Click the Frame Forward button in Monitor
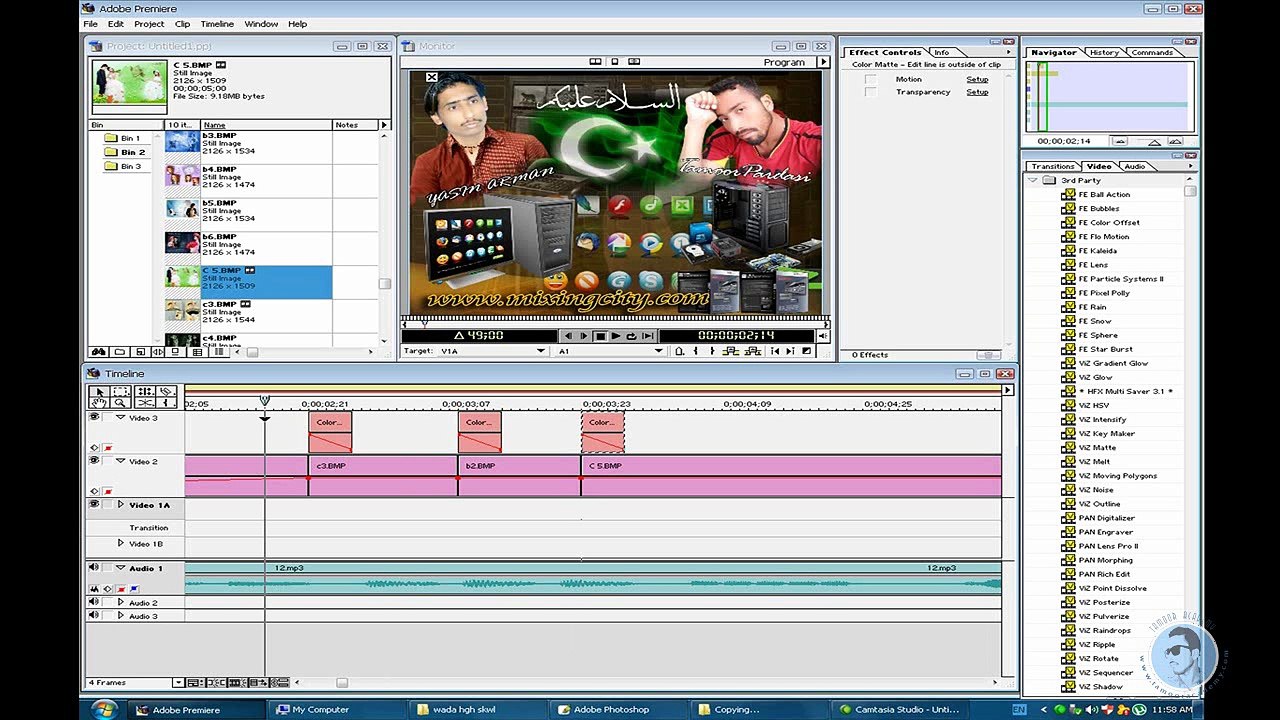The image size is (1280, 720). 584,336
